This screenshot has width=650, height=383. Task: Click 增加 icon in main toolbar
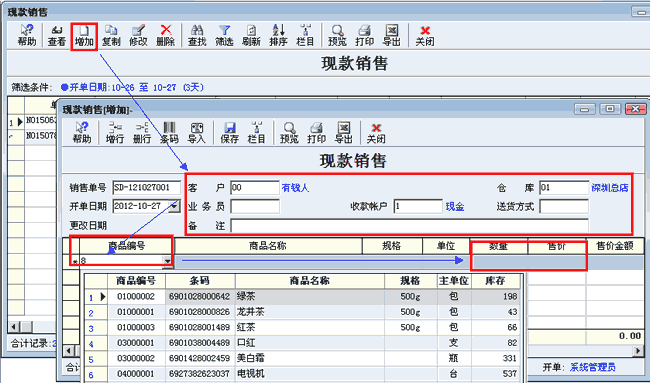[84, 35]
